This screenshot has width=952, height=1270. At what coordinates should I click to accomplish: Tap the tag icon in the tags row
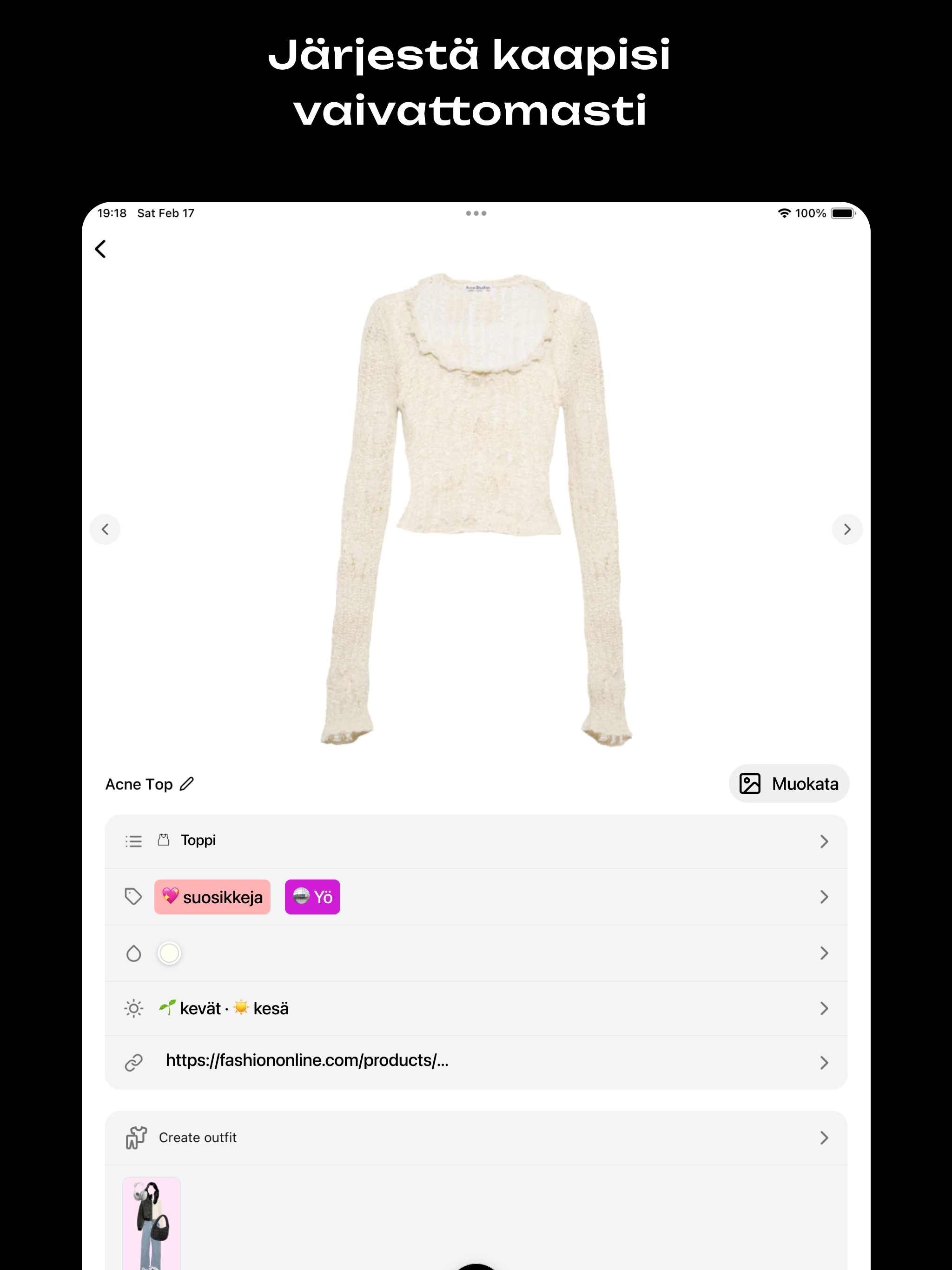(133, 896)
